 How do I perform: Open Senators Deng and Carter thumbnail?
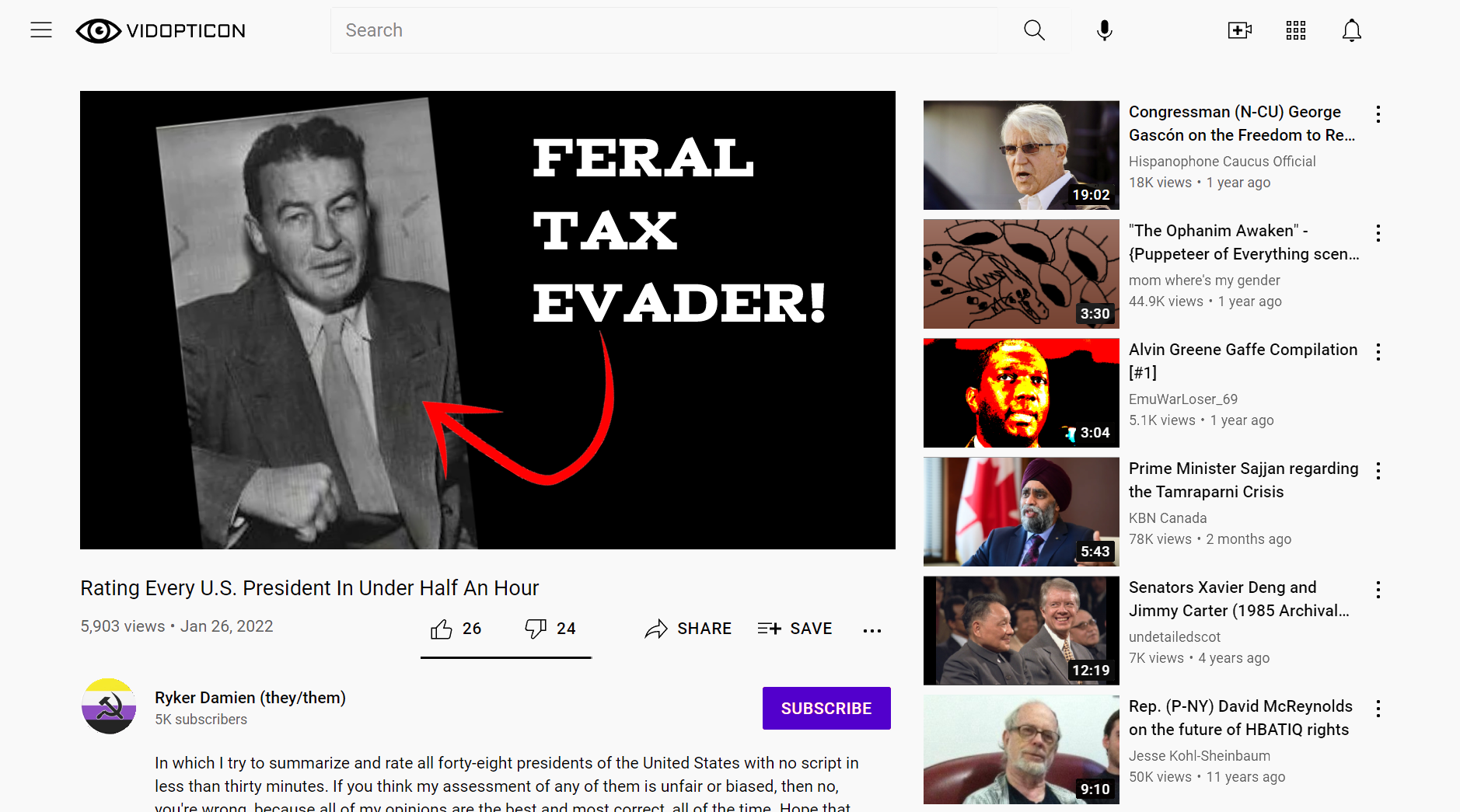pos(1022,630)
